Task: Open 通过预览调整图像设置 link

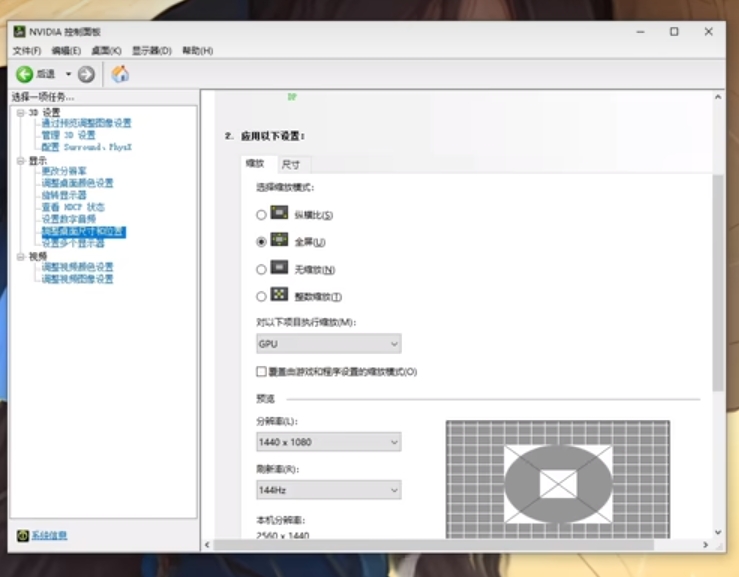Action: (x=86, y=123)
